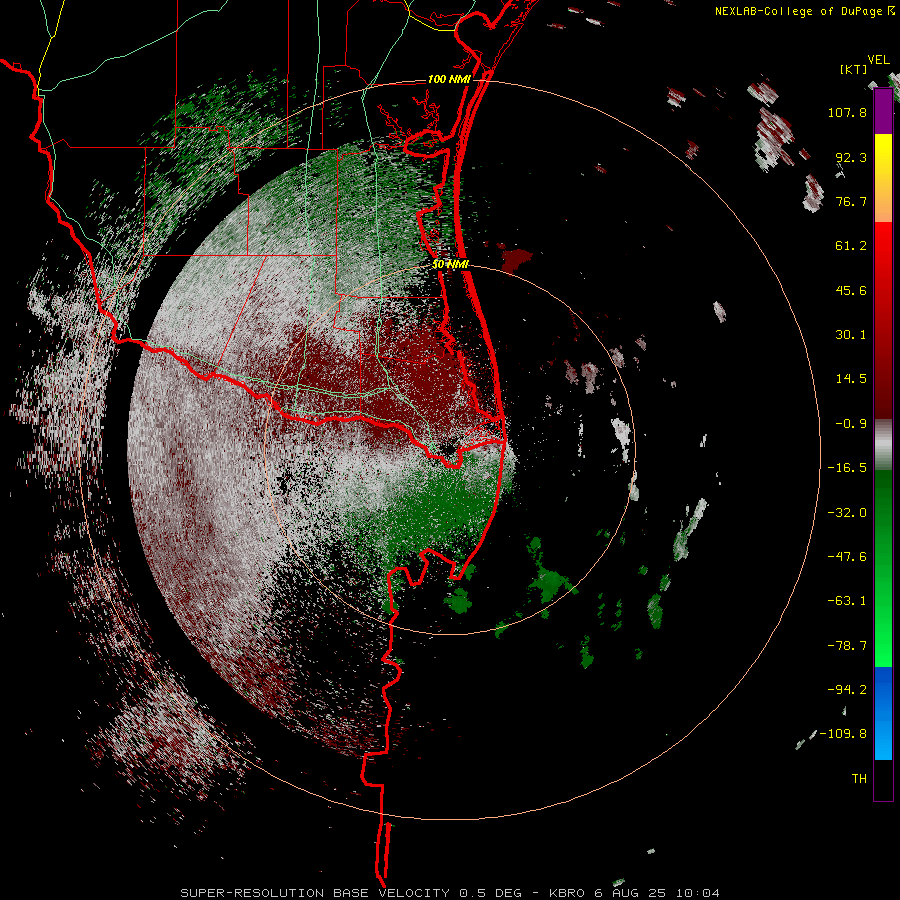
Task: Click the KBRO radar site at map center
Action: coord(448,447)
